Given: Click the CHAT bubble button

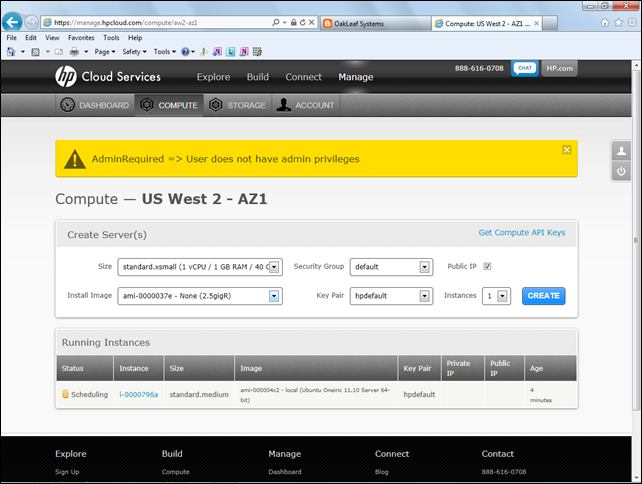Looking at the screenshot, I should 524,68.
